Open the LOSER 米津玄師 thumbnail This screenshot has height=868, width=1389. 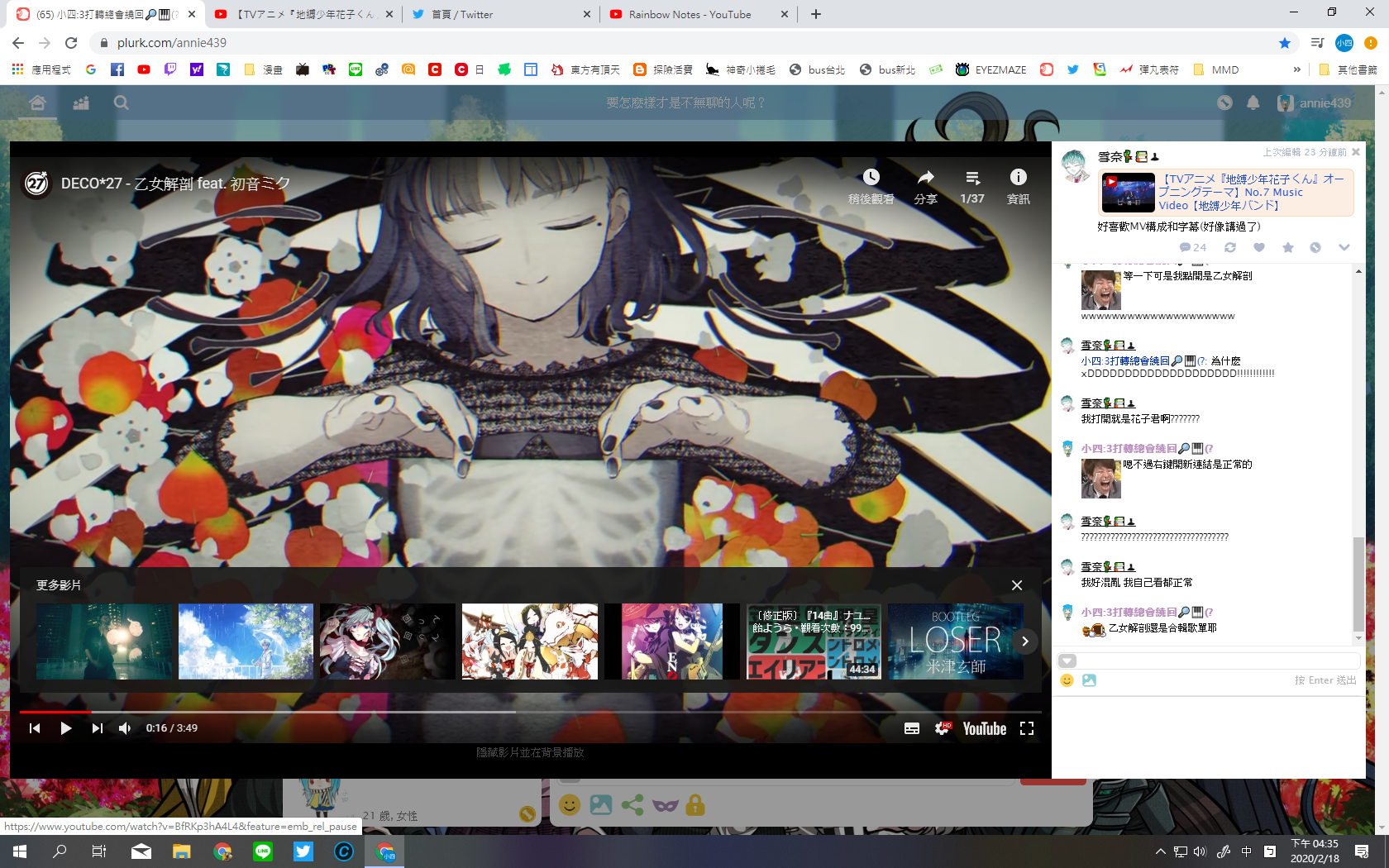(956, 641)
